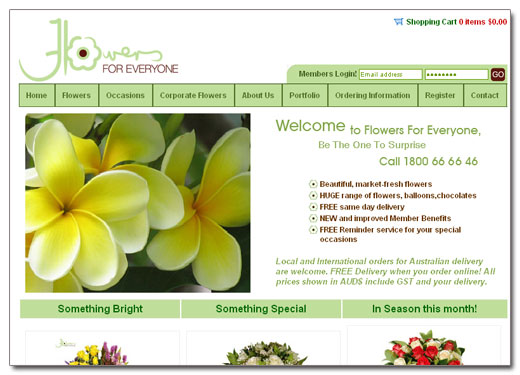Go to the Home menu item

pyautogui.click(x=37, y=95)
